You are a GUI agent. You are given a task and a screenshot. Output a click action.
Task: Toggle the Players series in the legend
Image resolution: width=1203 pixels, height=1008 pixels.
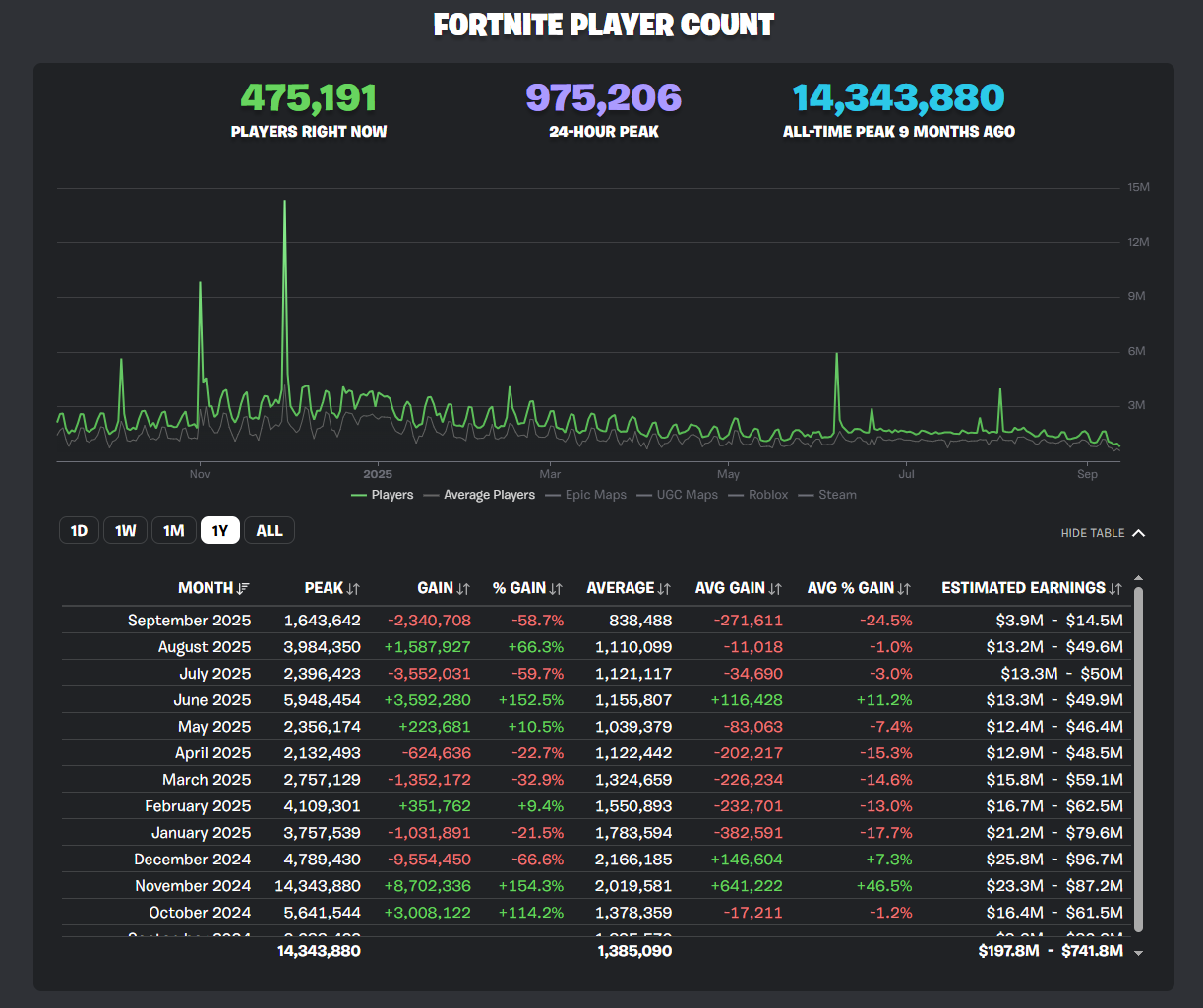coord(383,495)
